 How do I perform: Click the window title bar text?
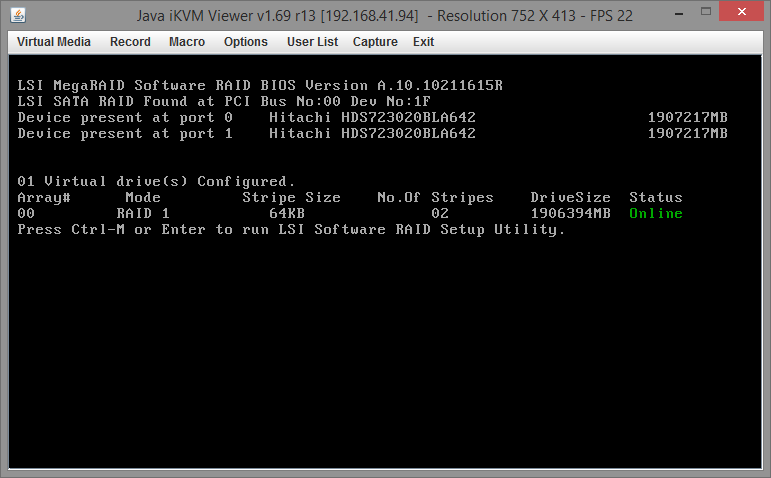[385, 16]
